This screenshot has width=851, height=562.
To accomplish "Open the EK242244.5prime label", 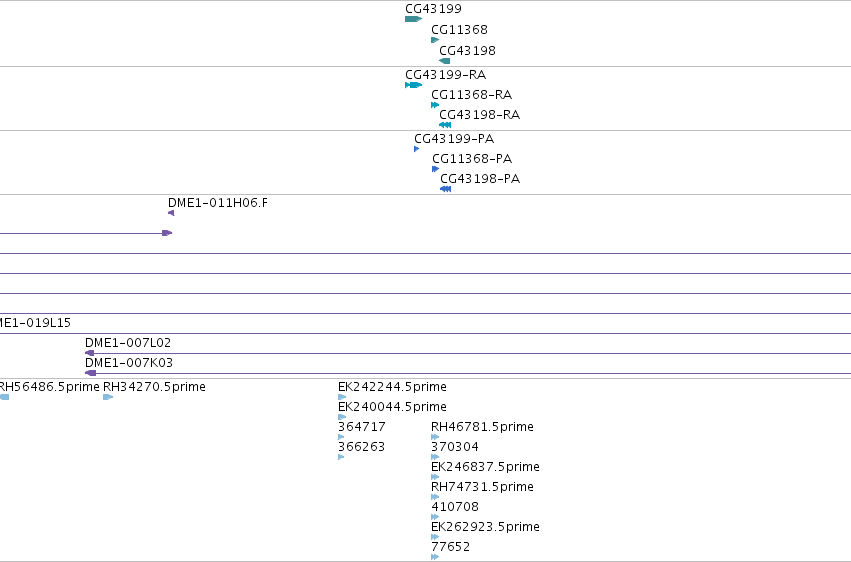I will pyautogui.click(x=392, y=387).
